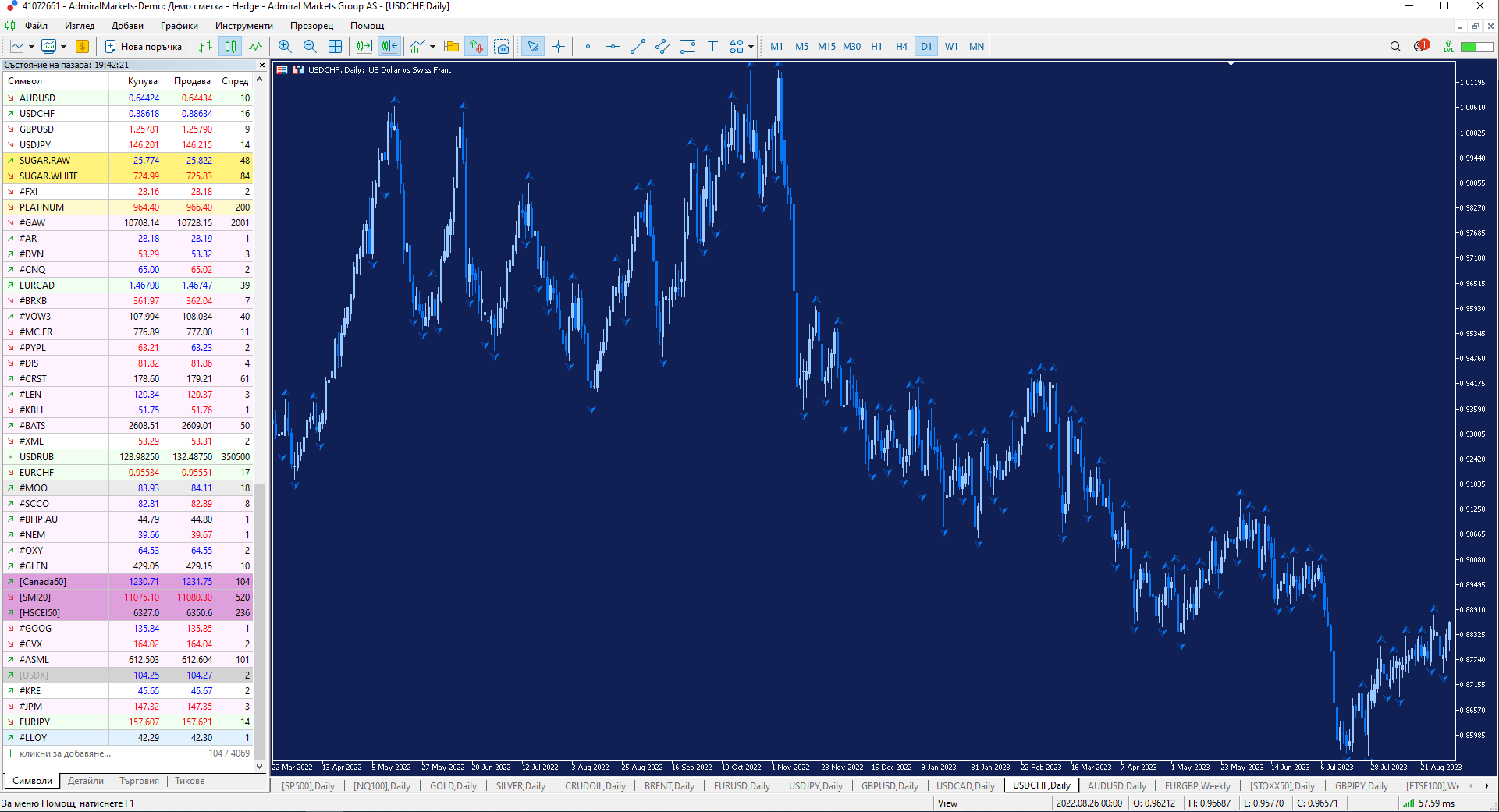Click the Нова поръчка button

point(144,47)
